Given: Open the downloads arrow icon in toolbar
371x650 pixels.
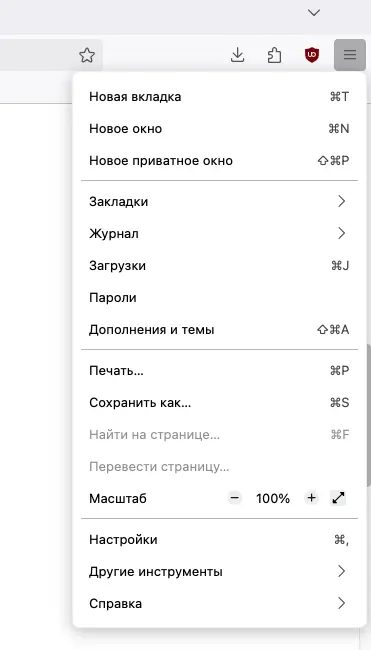Looking at the screenshot, I should coord(237,55).
